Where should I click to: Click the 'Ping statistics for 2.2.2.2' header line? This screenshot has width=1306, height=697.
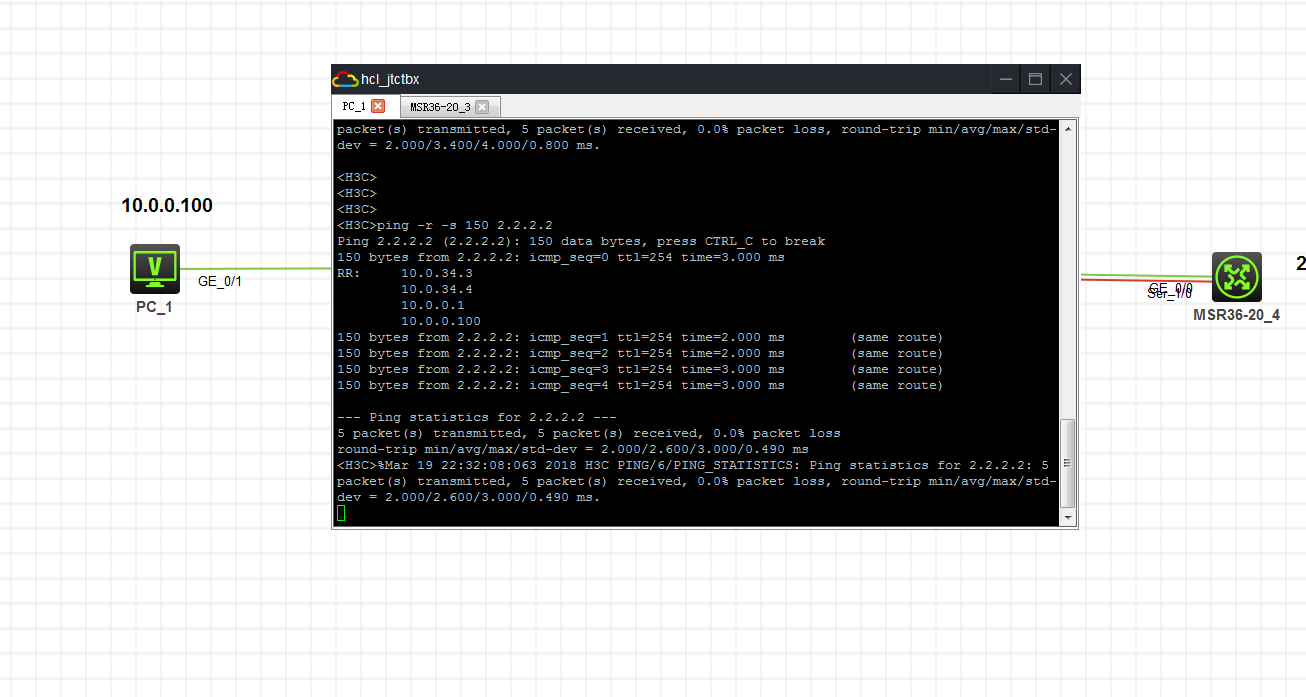pos(477,417)
